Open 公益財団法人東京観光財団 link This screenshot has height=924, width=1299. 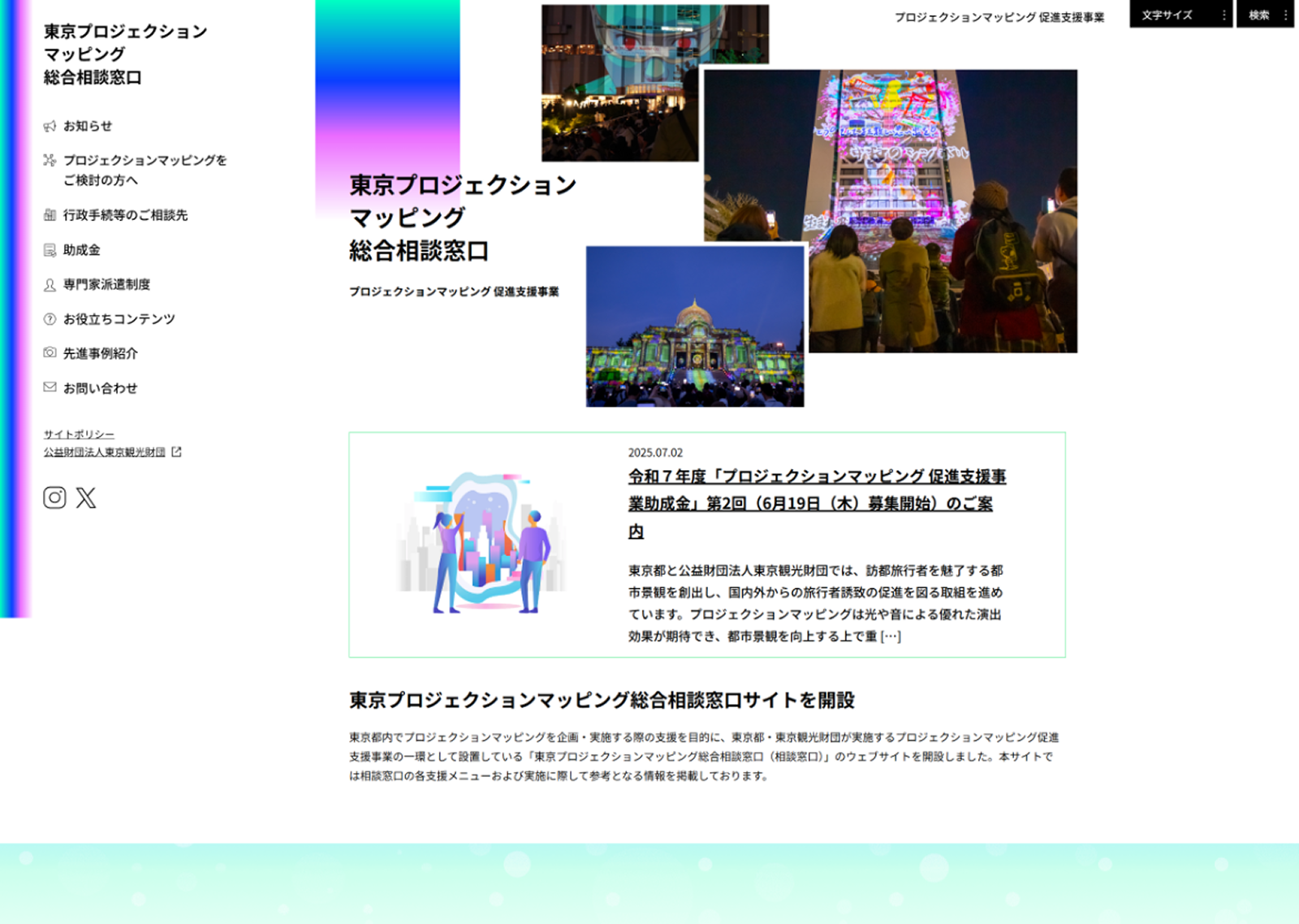coord(105,452)
